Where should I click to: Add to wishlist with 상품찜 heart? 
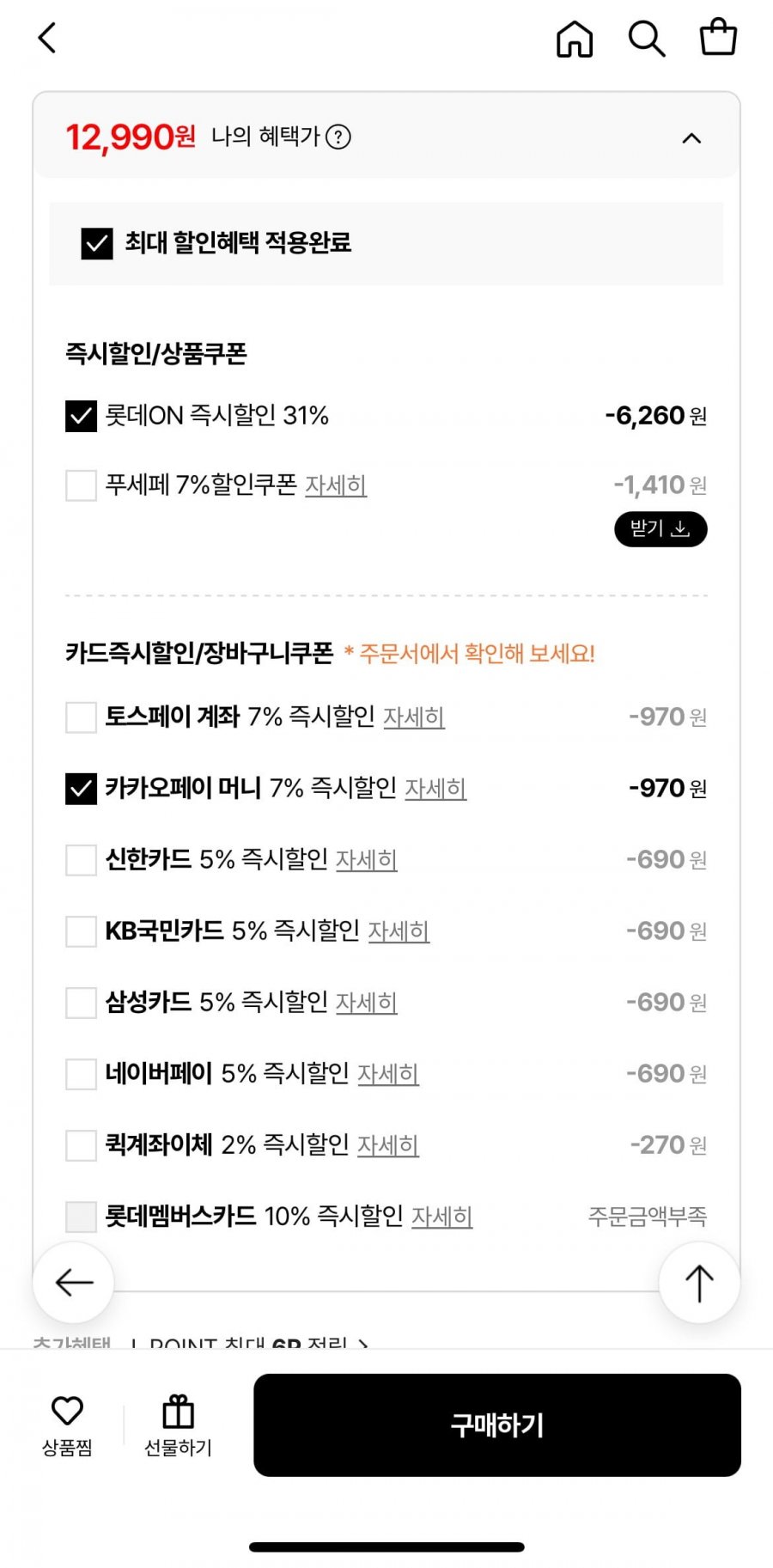[67, 1425]
